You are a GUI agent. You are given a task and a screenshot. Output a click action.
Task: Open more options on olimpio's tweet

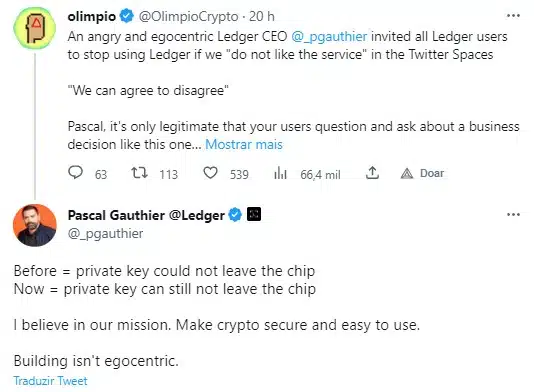coord(513,16)
